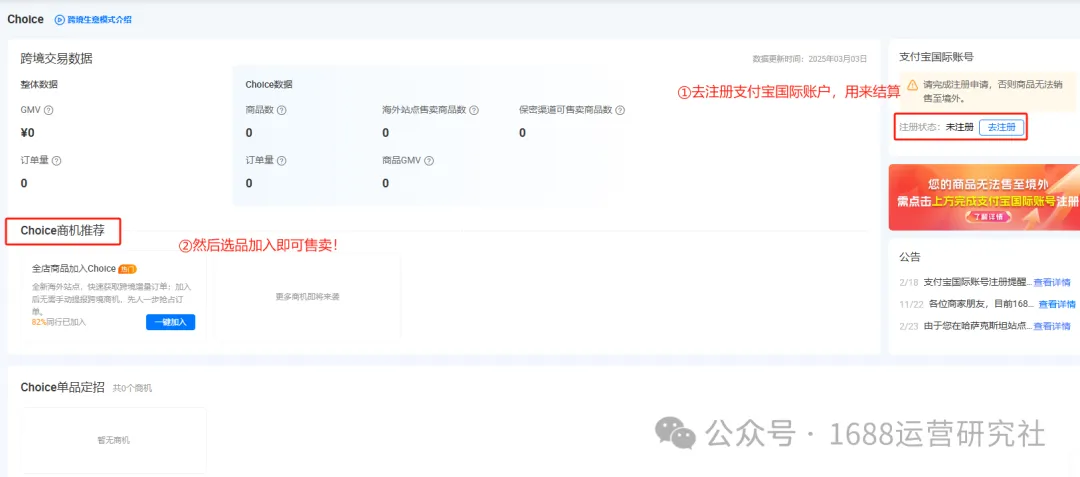The width and height of the screenshot is (1080, 477).
Task: Click the Choice page title at top
Action: coord(25,19)
